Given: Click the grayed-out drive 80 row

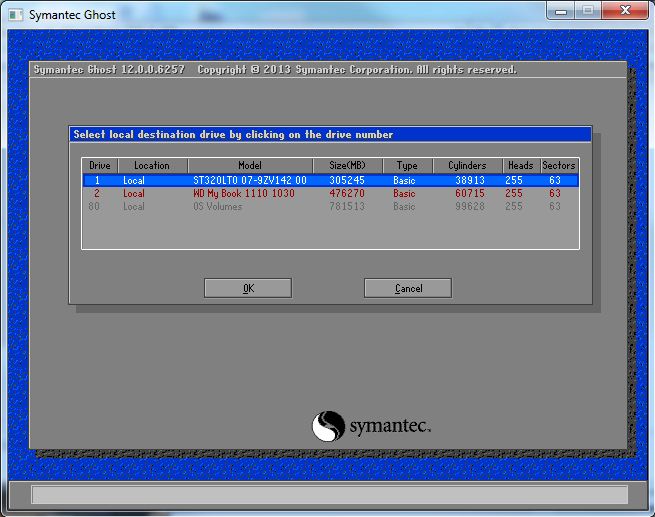Looking at the screenshot, I should coord(330,206).
